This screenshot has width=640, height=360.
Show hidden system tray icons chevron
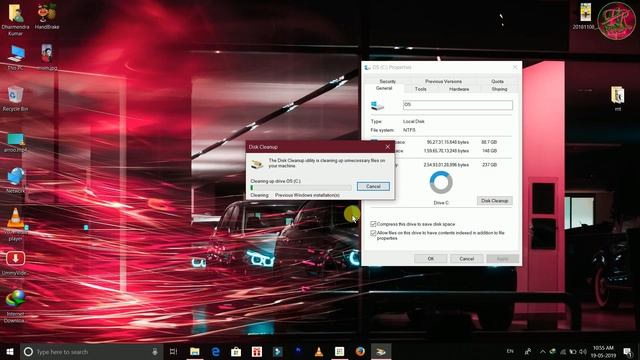click(542, 351)
